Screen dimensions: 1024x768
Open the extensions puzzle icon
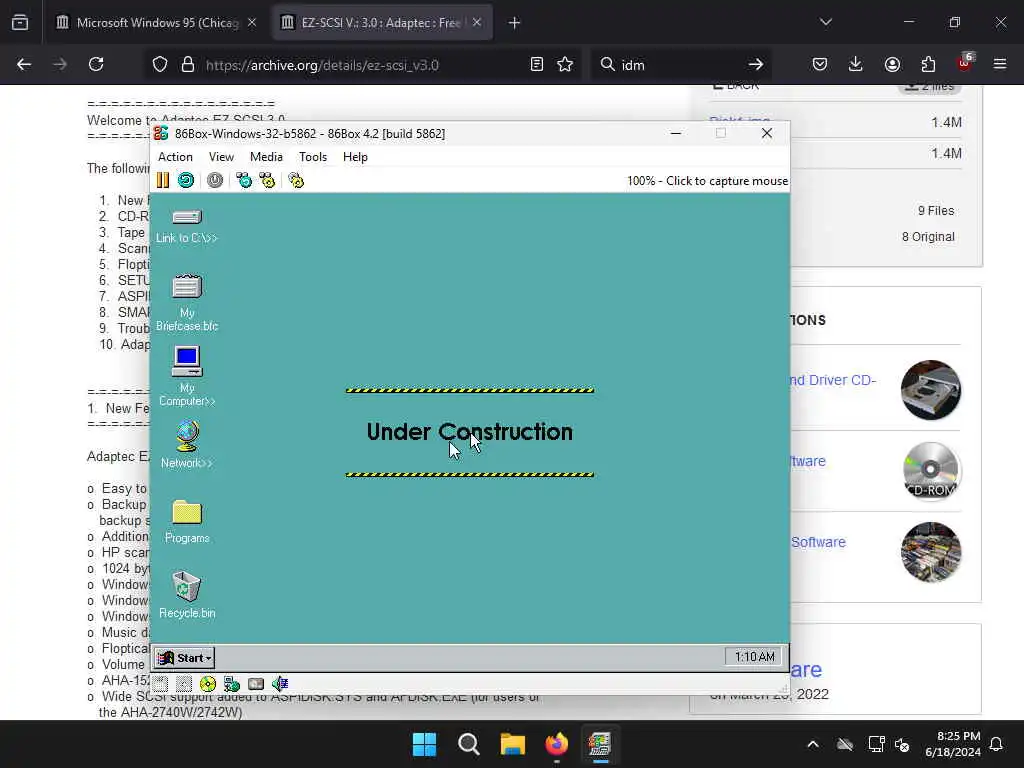(x=928, y=65)
